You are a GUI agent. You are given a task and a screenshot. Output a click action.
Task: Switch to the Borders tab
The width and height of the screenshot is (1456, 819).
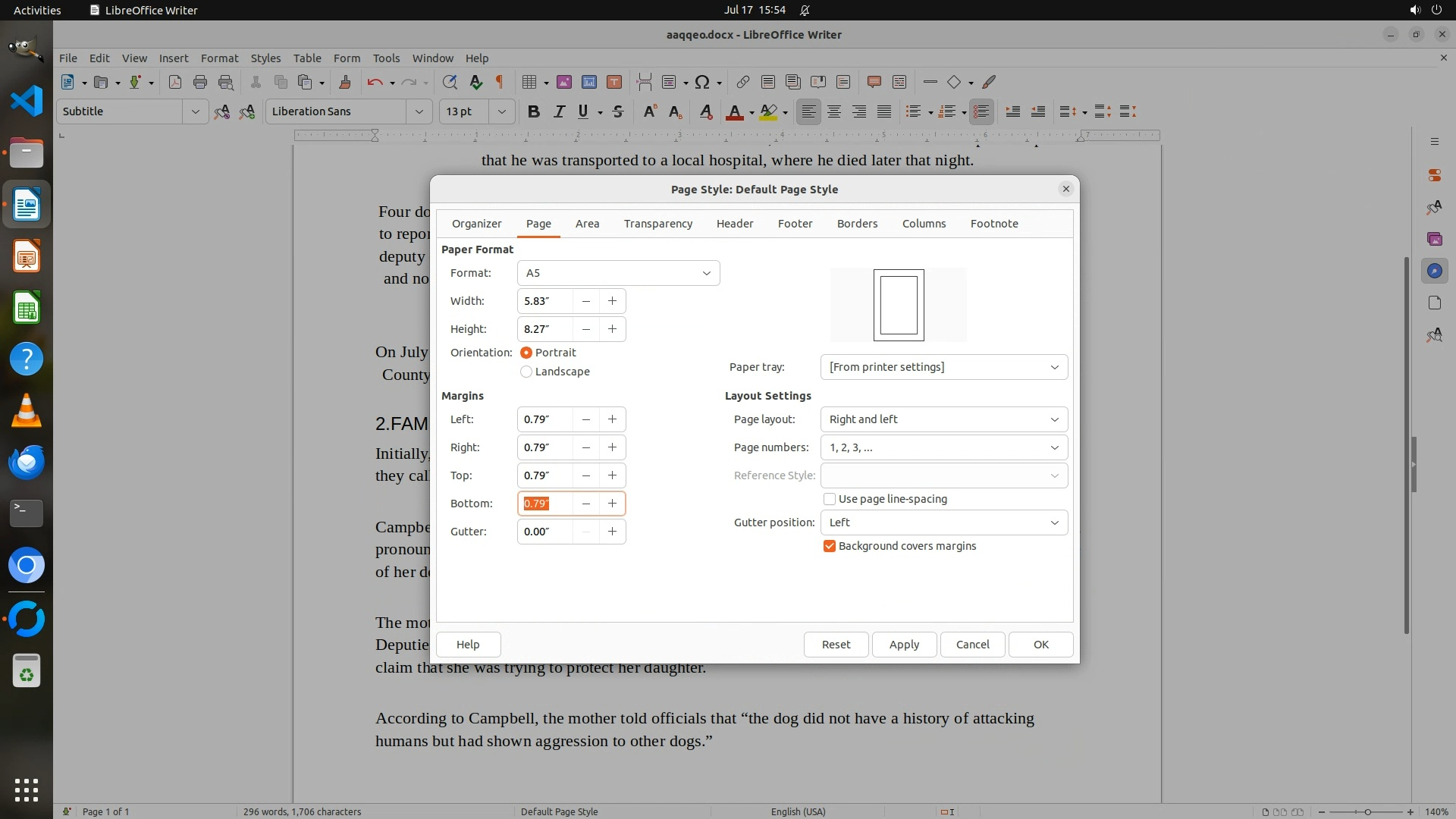(x=857, y=224)
